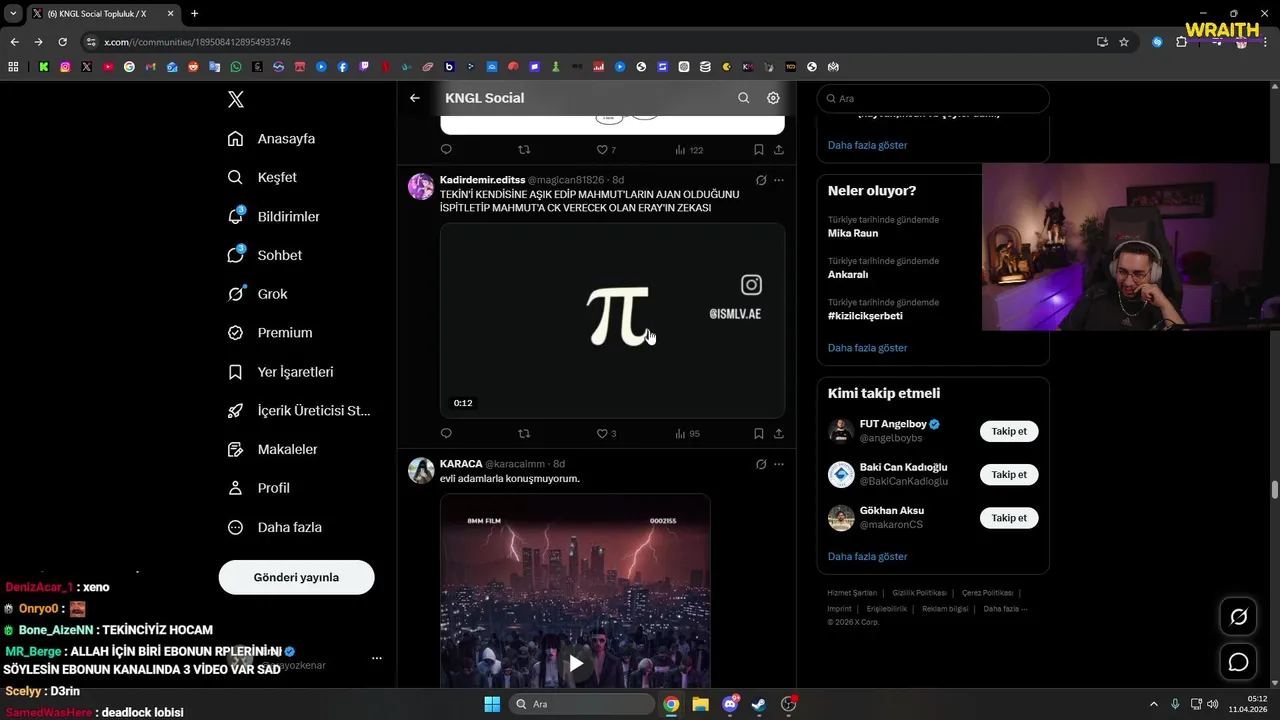Open floating Grok button at bottom right
This screenshot has height=720, width=1280.
click(x=1239, y=617)
